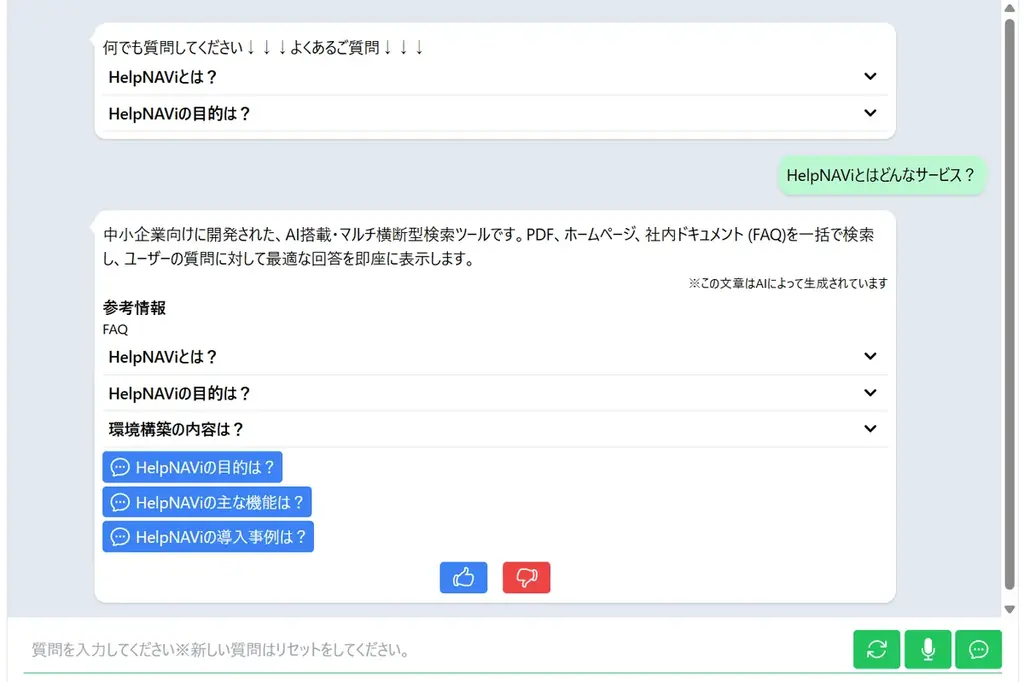The image size is (1024, 682).
Task: Click the FAQ label under 参考情報
Action: point(115,329)
